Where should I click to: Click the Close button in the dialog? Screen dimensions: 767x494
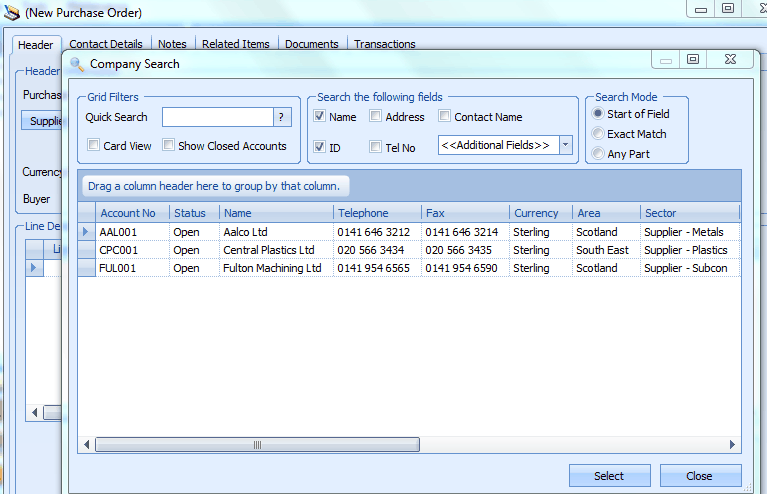pos(700,476)
